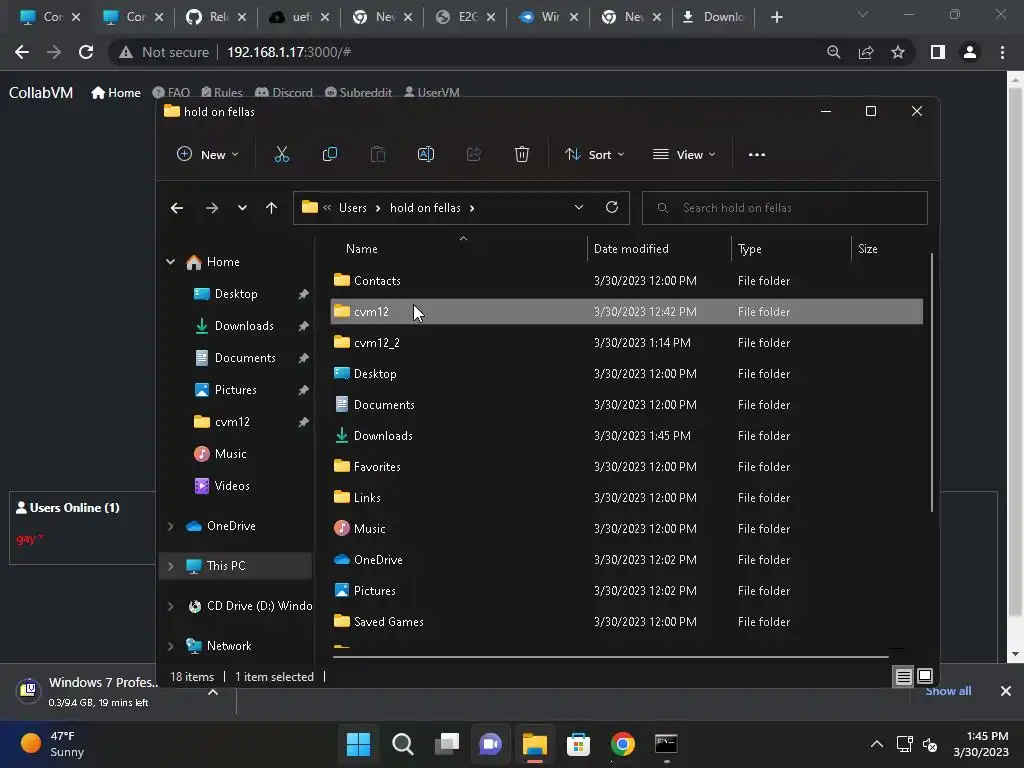Screen dimensions: 1024x768
Task: Click the Cut scissors icon in Explorer toolbar
Action: click(281, 155)
